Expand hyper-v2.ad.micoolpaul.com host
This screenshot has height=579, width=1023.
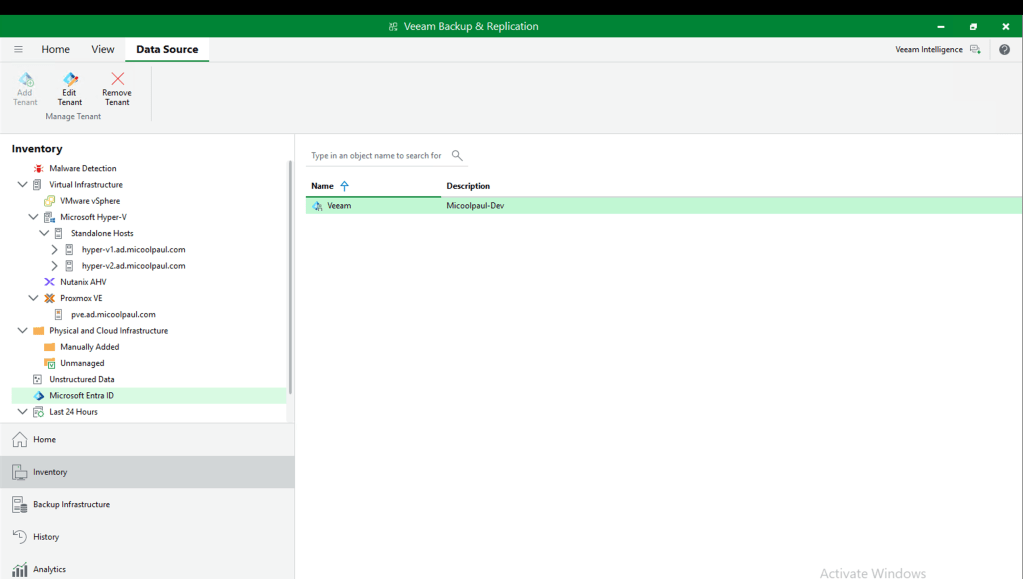tap(55, 266)
